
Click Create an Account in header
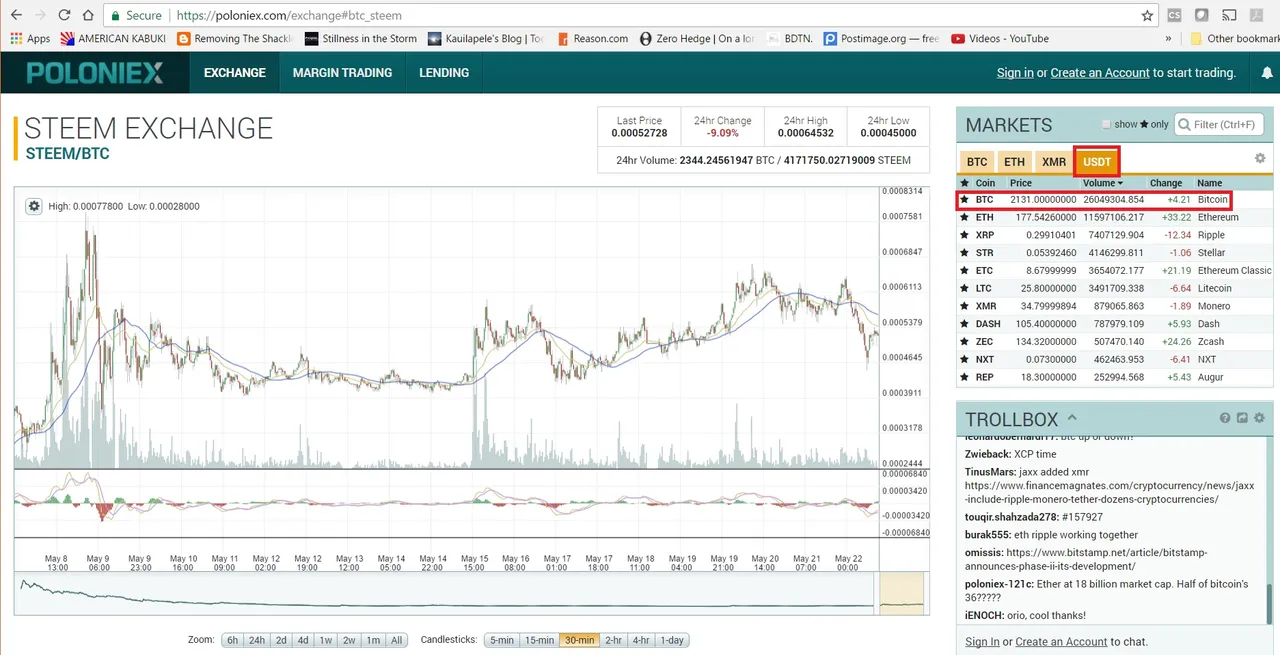(1100, 73)
